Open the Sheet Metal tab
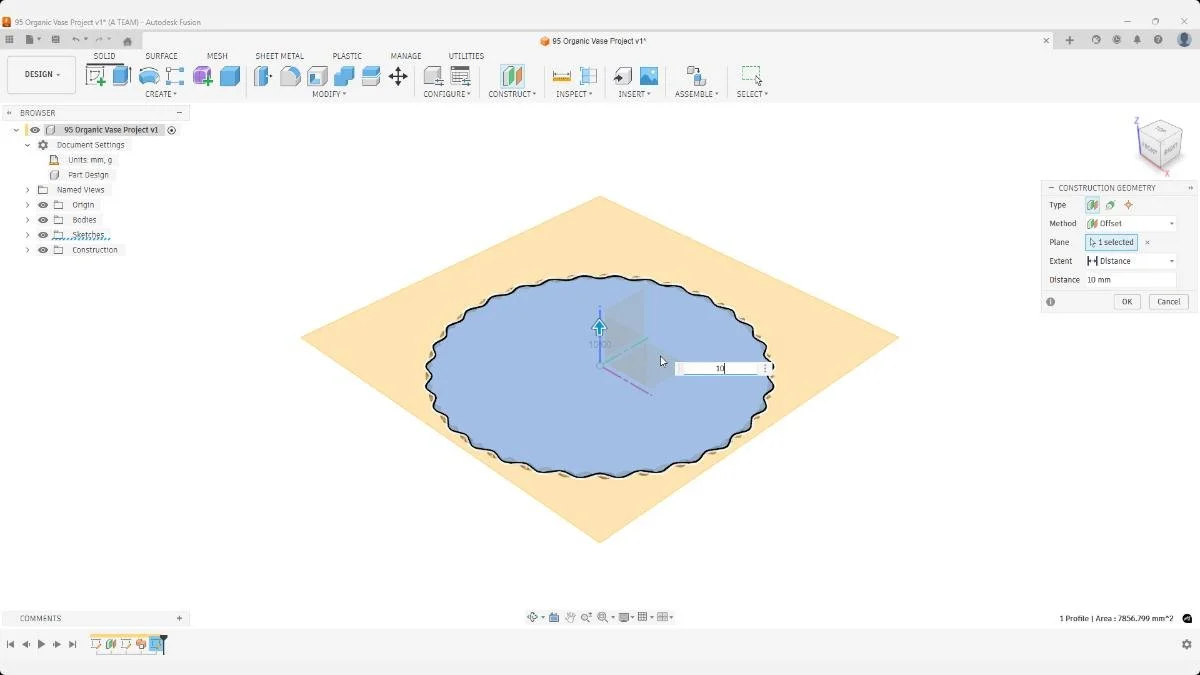The width and height of the screenshot is (1200, 675). pos(279,56)
